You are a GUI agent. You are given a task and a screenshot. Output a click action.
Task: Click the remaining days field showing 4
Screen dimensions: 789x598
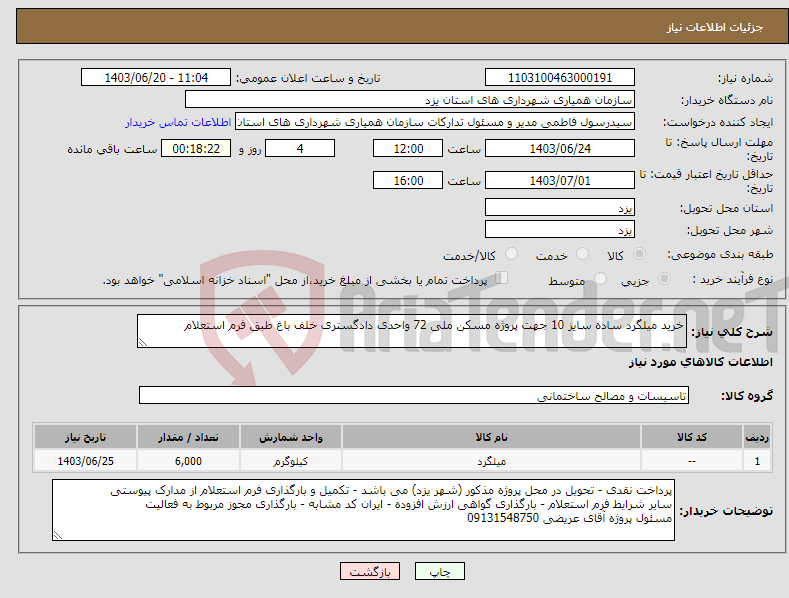[300, 148]
